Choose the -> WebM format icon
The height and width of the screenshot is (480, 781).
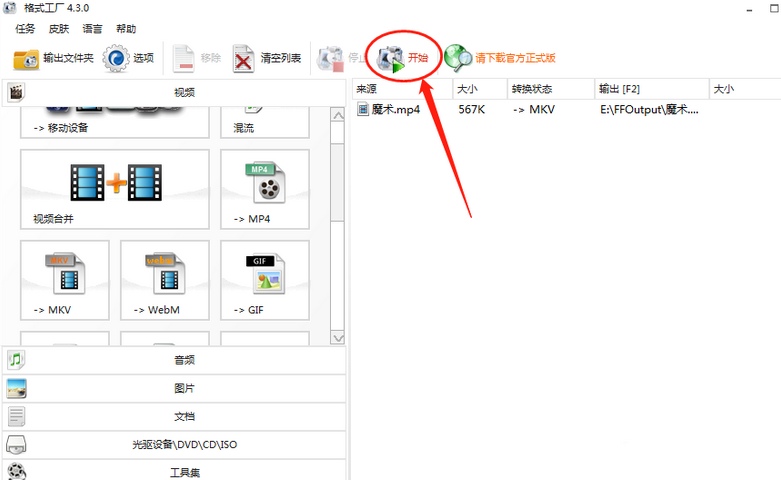click(x=164, y=281)
